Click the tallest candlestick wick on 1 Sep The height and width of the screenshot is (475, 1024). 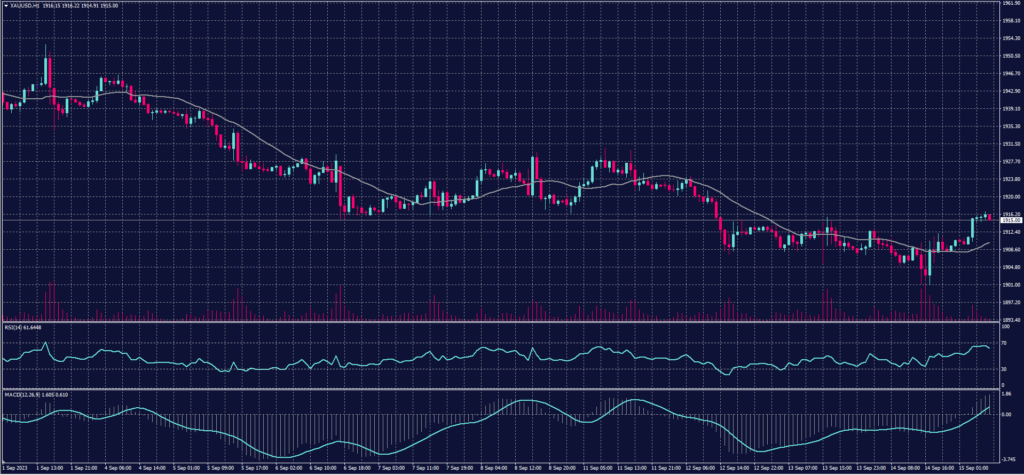46,60
